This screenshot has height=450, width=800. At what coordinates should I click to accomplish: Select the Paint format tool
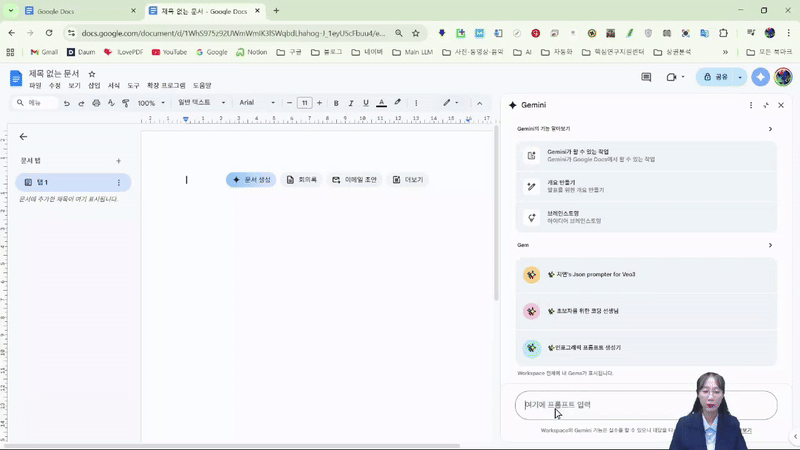point(125,103)
